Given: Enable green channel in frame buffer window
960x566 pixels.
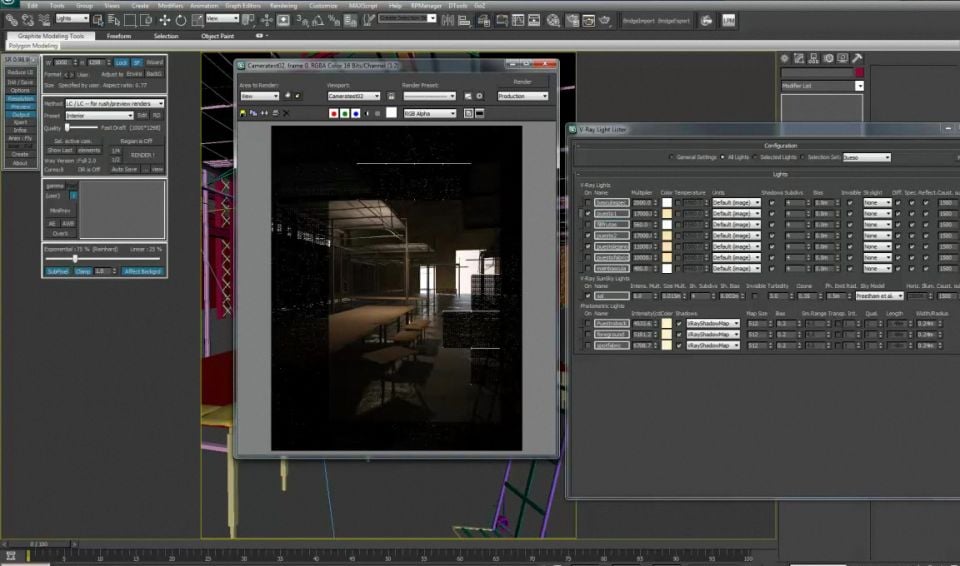Looking at the screenshot, I should tap(345, 113).
